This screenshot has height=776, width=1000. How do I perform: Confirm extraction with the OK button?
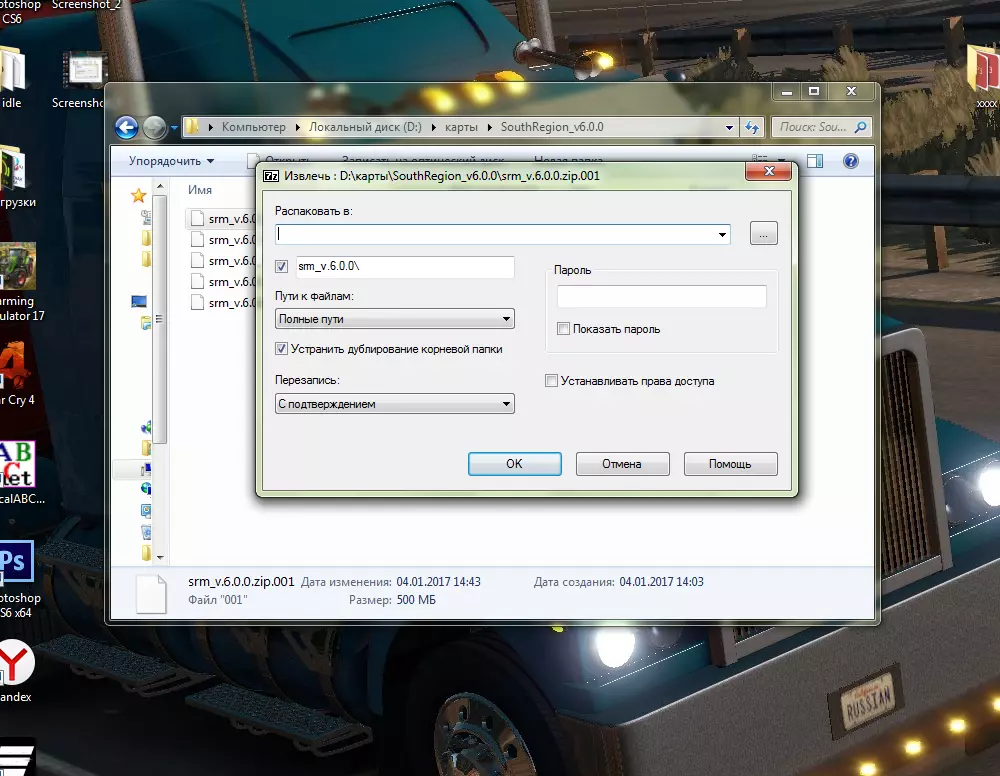point(515,464)
